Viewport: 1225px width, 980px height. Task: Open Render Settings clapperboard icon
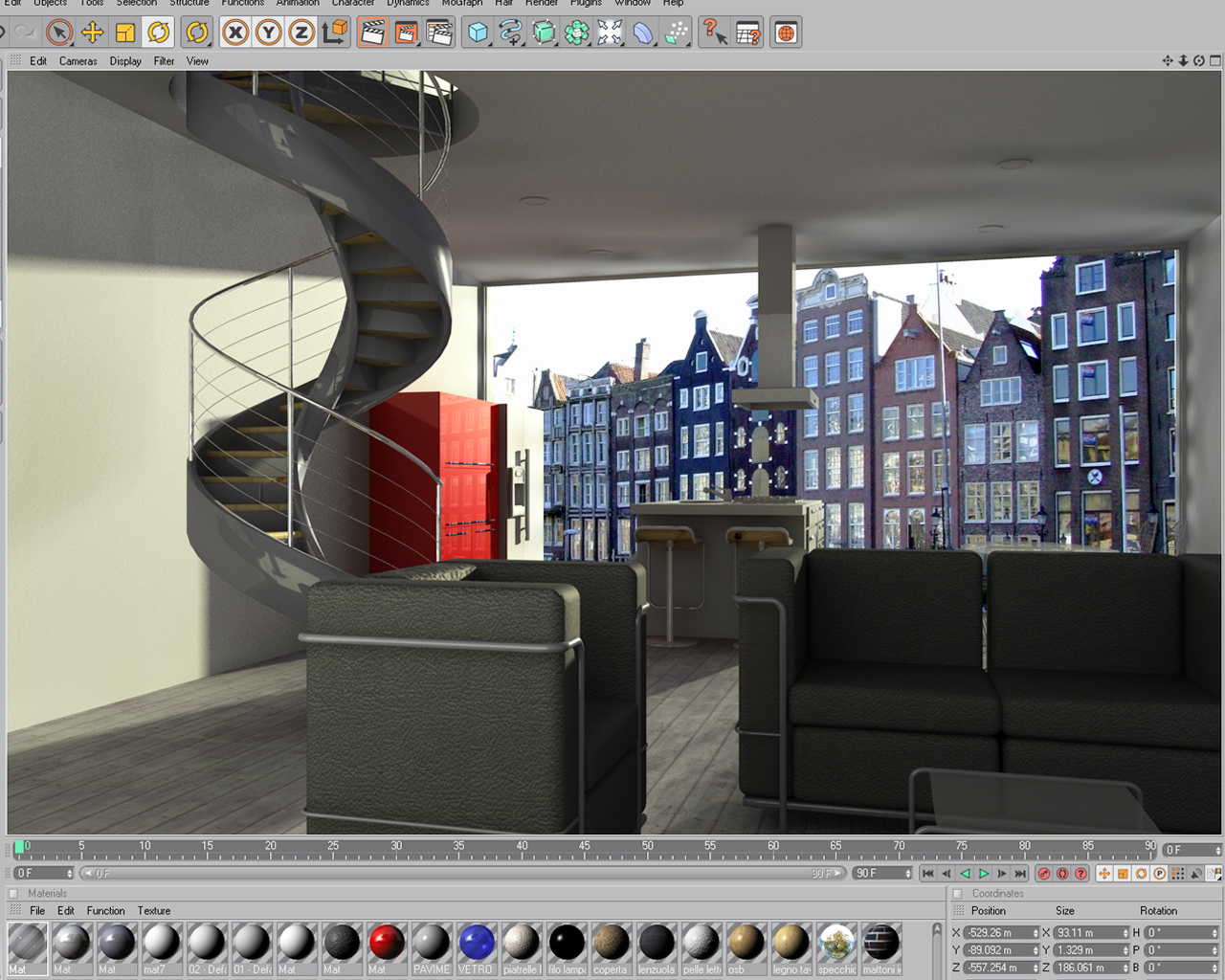click(439, 33)
